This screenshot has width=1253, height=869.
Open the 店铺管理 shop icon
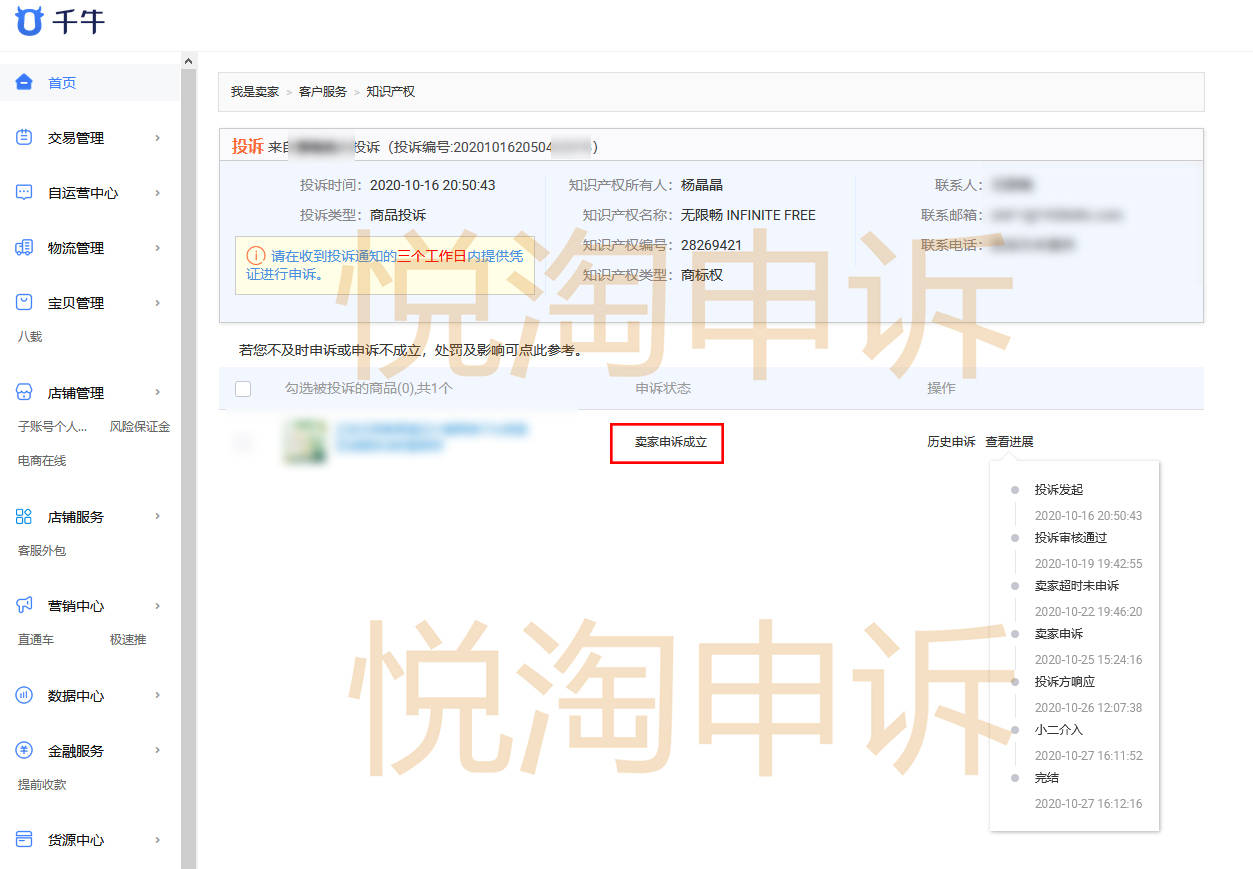coord(24,393)
